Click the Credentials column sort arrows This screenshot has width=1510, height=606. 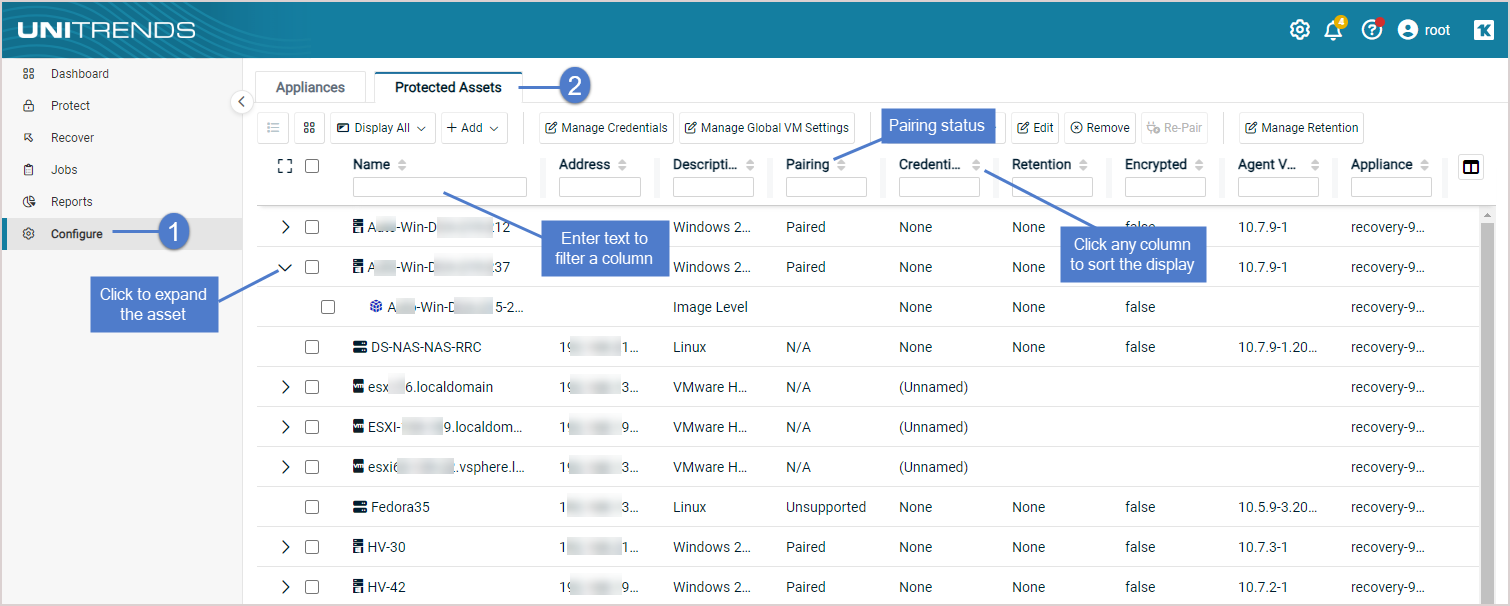[976, 165]
